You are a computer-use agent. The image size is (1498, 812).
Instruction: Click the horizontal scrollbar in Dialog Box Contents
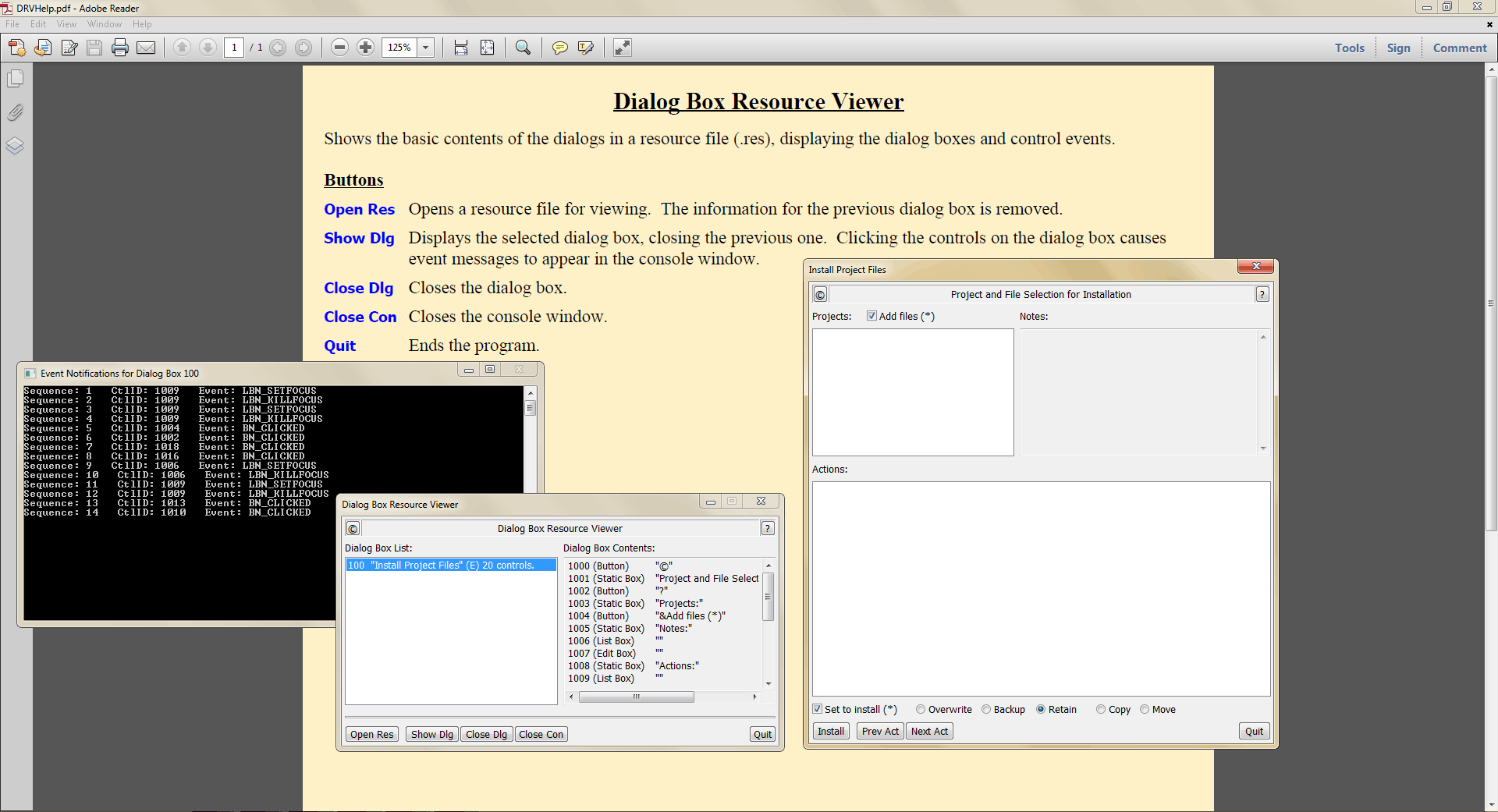click(x=636, y=697)
